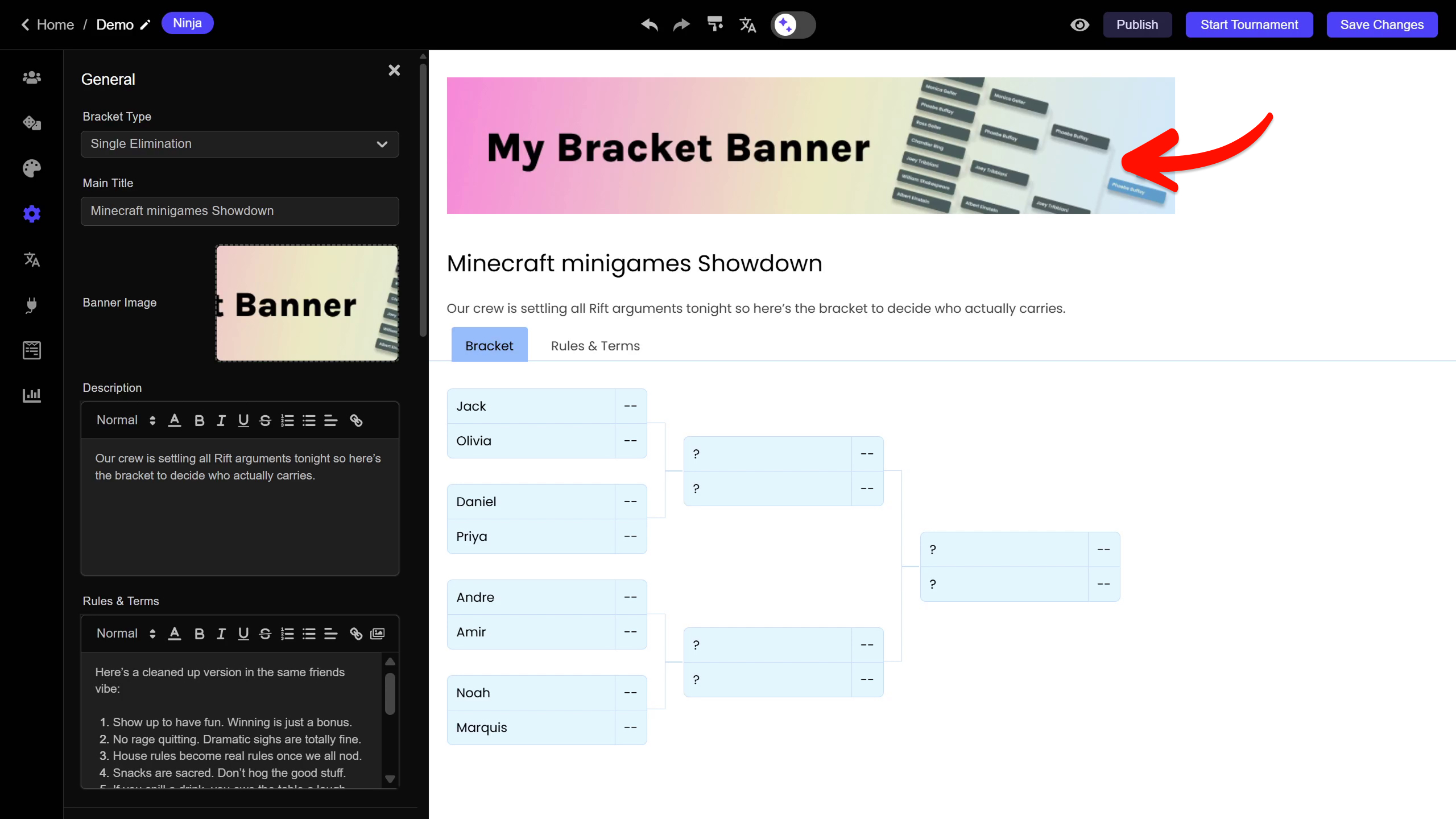1456x819 pixels.
Task: Click the translate icon in top bar
Action: click(x=747, y=24)
